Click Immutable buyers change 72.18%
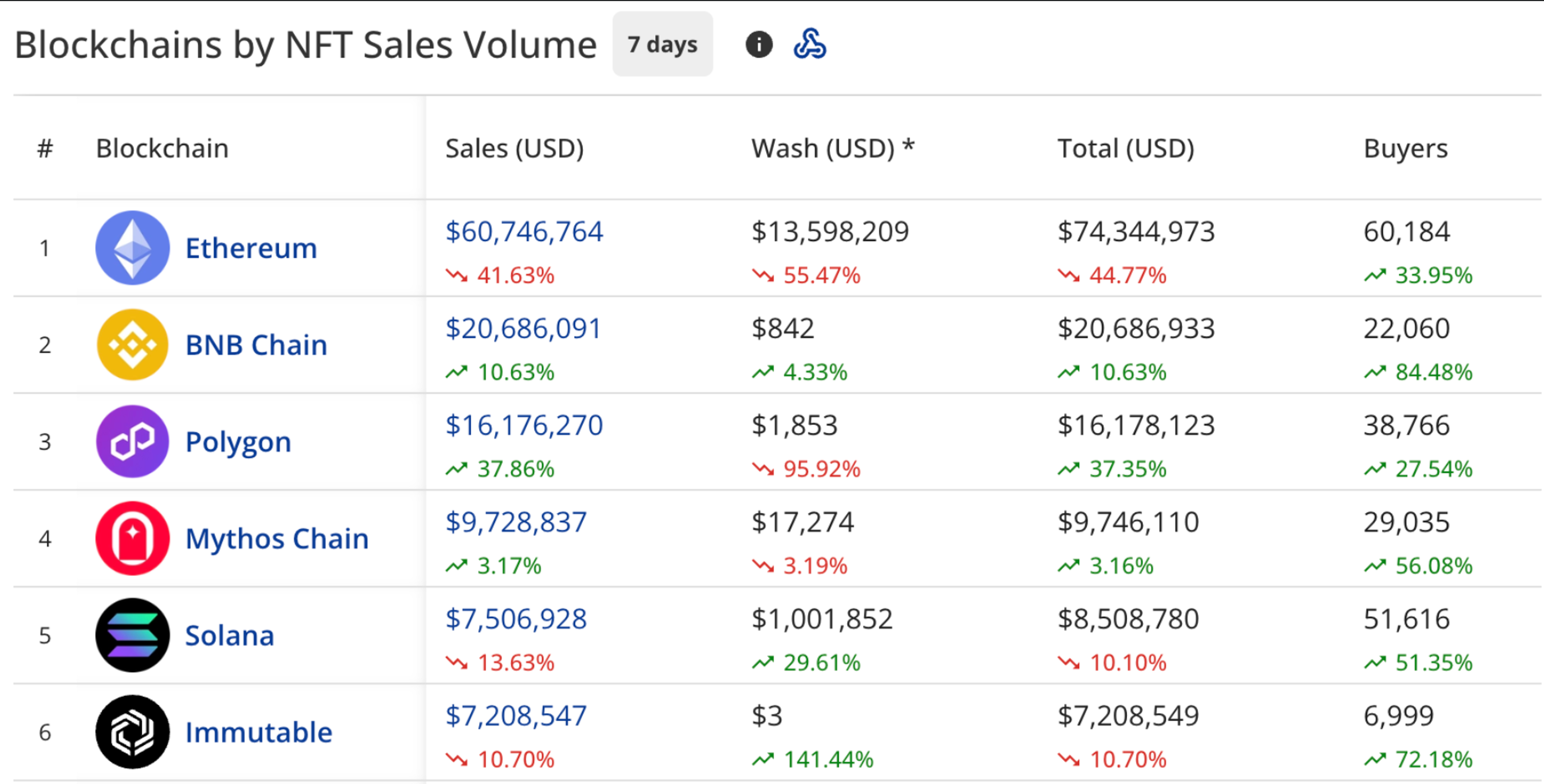 pos(1419,759)
